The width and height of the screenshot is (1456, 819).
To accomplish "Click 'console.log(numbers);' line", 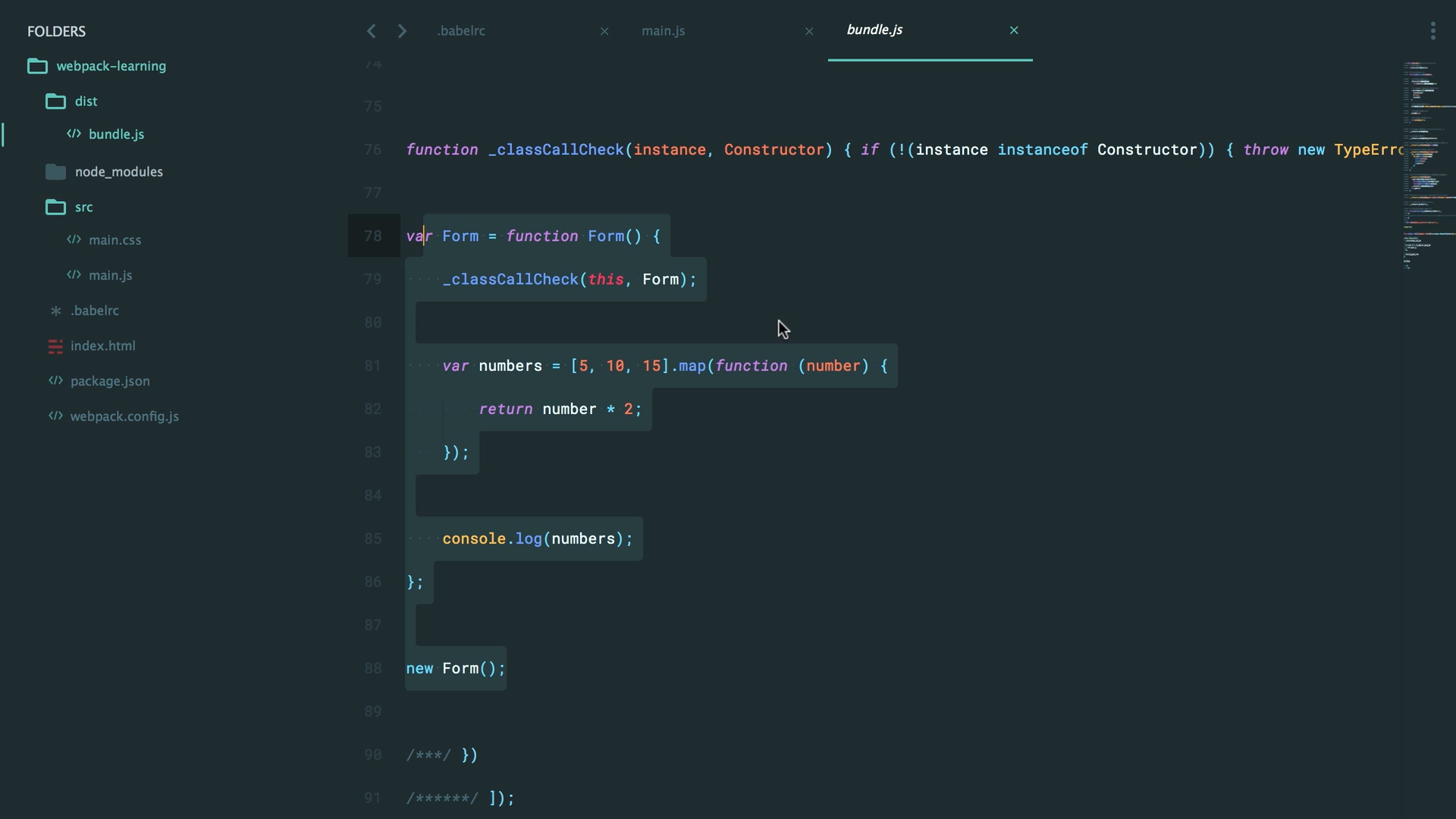I will click(x=538, y=538).
